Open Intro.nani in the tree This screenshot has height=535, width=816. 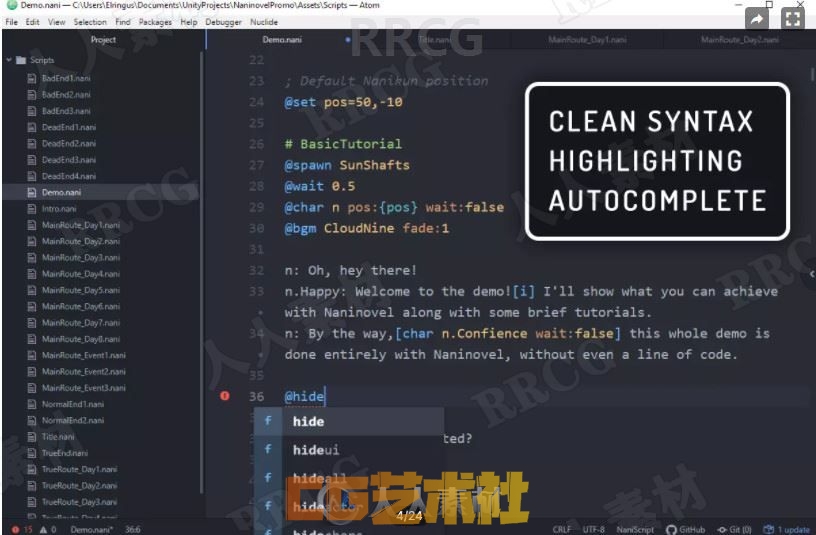tap(58, 209)
